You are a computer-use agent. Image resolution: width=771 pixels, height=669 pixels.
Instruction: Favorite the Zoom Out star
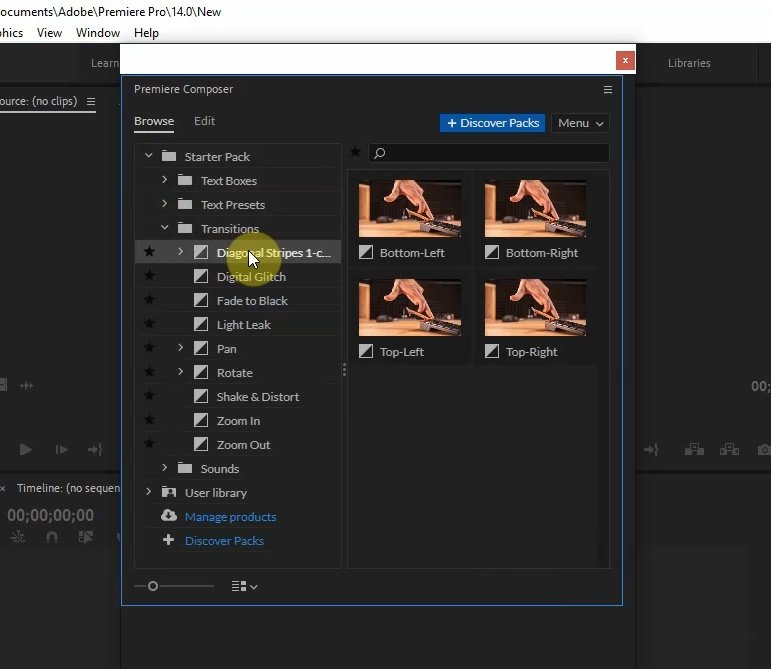149,443
